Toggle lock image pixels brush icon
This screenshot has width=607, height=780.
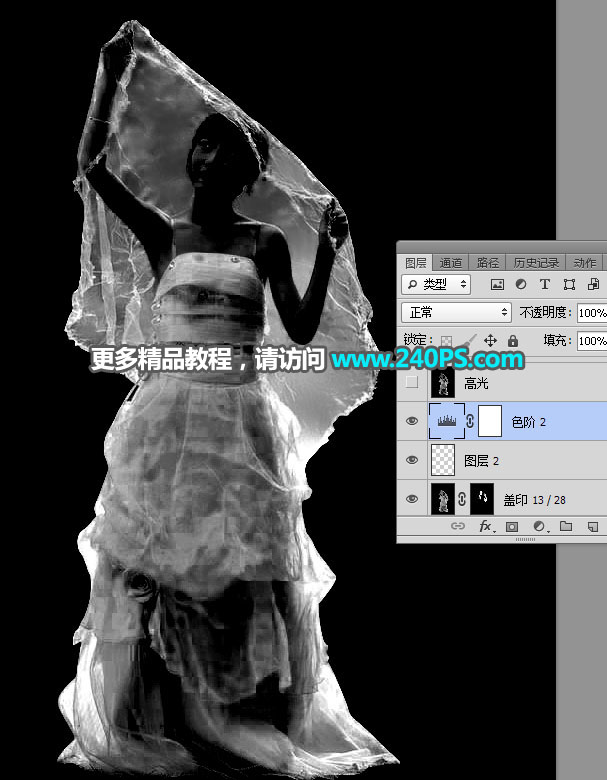point(468,341)
